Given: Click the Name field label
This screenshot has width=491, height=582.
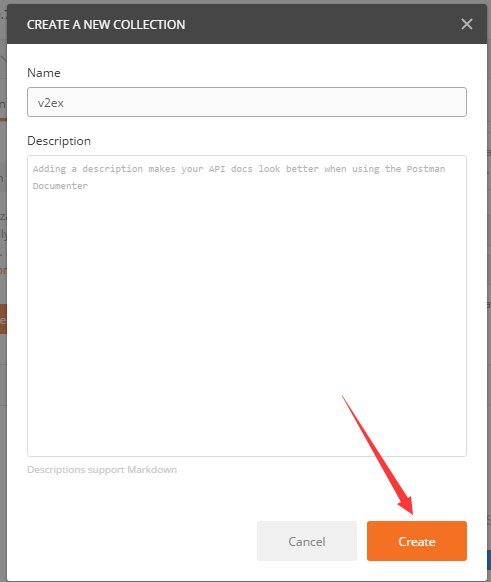Looking at the screenshot, I should click(44, 73).
